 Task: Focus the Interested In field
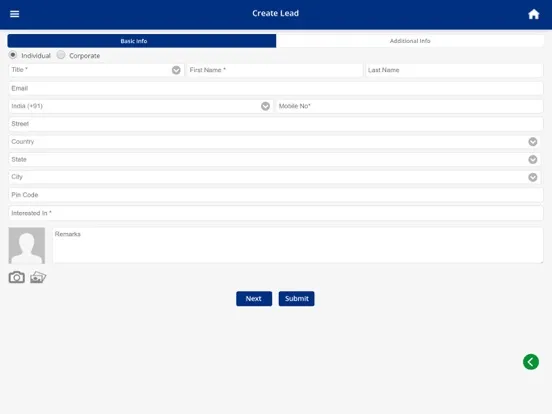276,213
